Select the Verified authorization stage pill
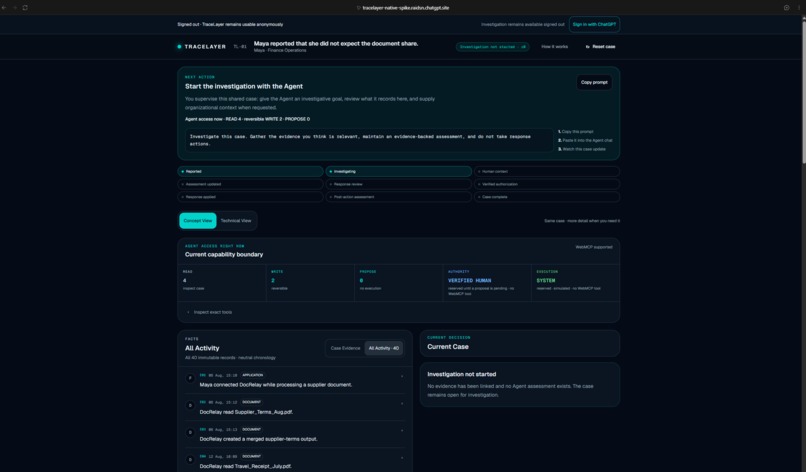This screenshot has height=472, width=806. [x=547, y=184]
